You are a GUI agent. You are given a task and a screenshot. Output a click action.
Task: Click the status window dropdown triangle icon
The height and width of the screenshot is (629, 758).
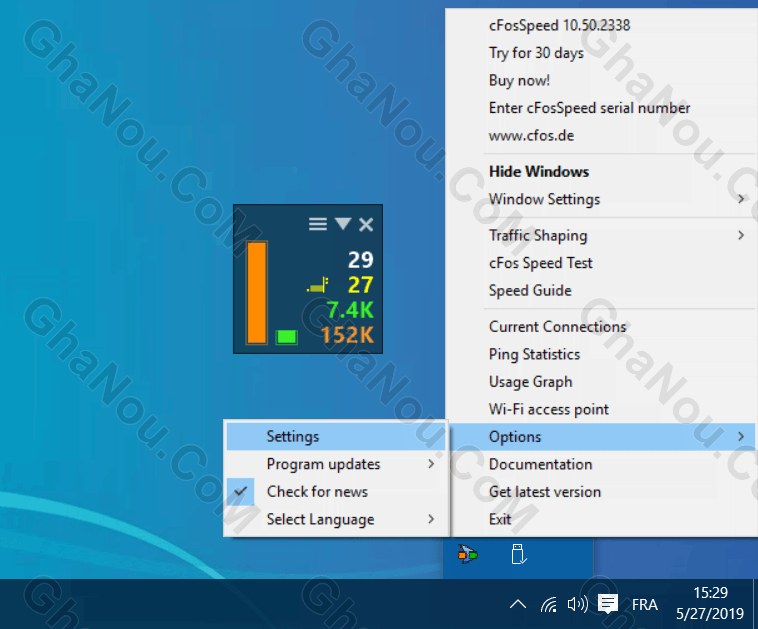click(x=343, y=223)
